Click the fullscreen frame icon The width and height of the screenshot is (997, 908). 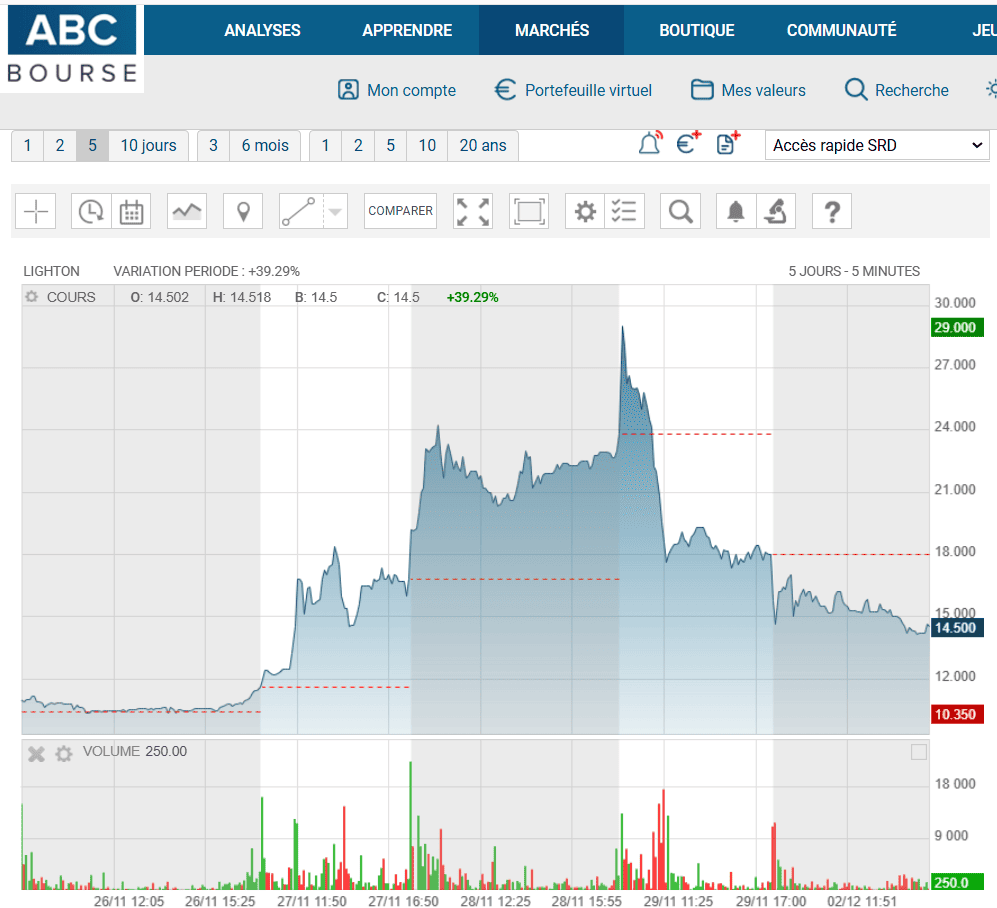(x=529, y=211)
